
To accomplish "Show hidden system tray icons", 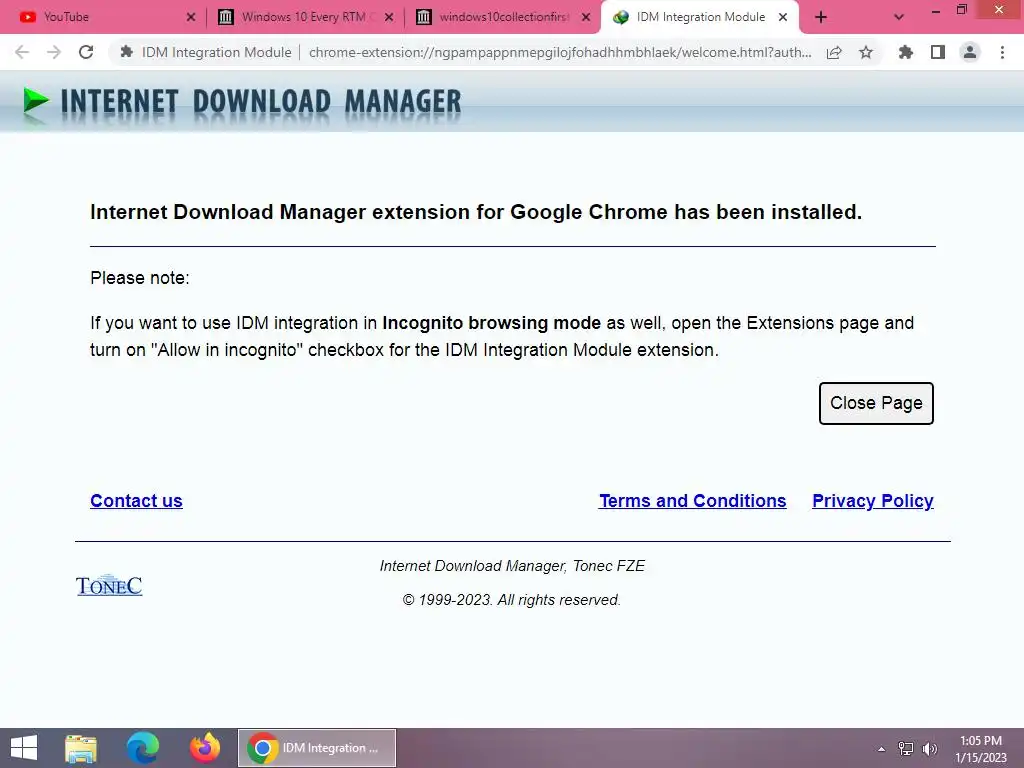I will click(x=882, y=748).
